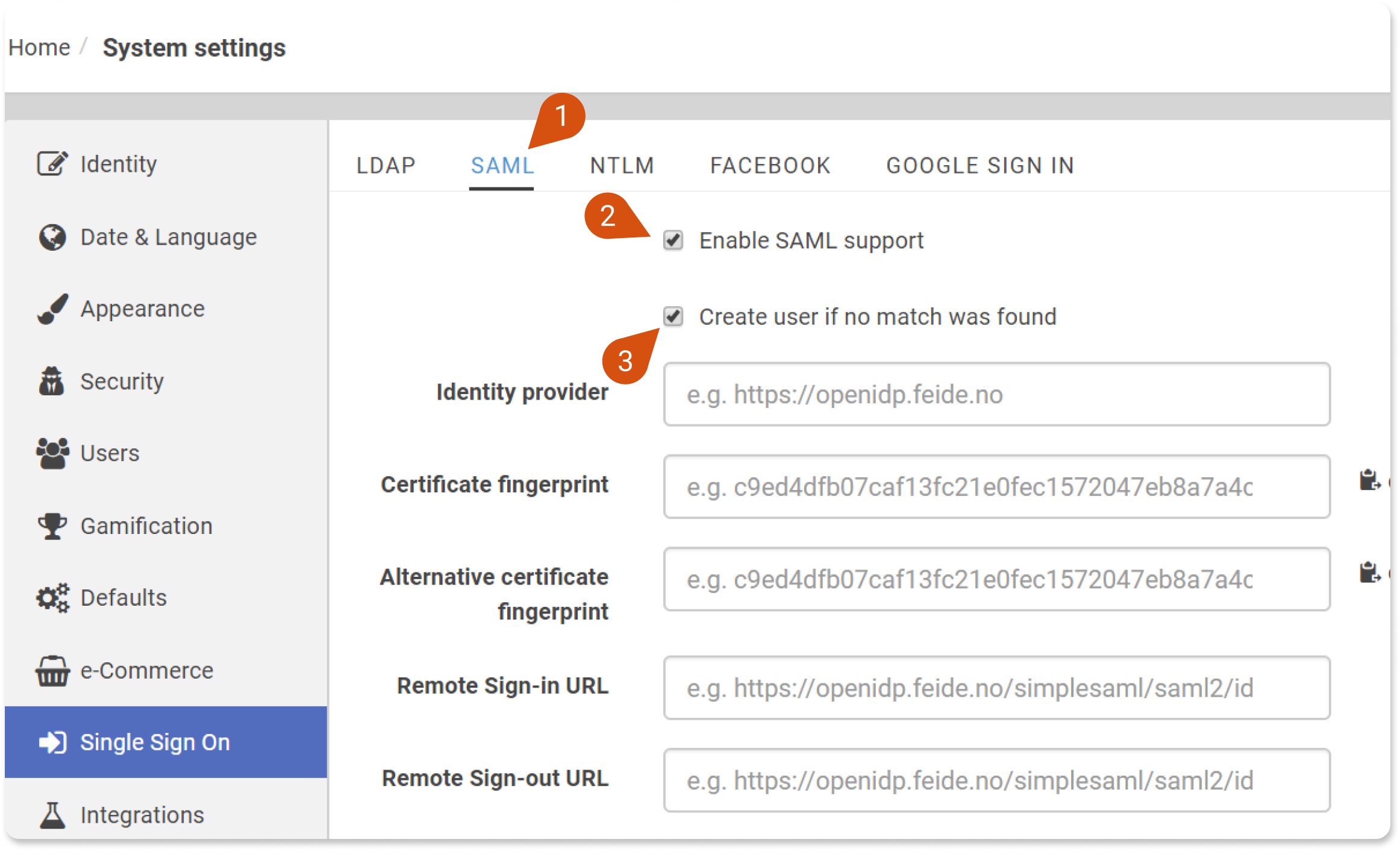Click the e-Commerce basket icon

(x=52, y=671)
